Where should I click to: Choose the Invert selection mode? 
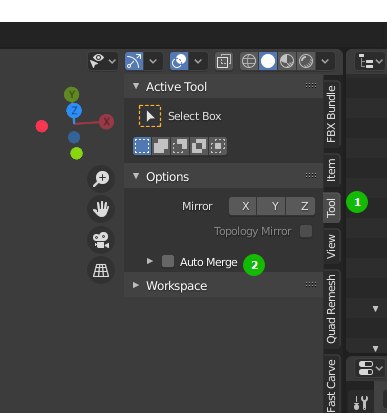(199, 146)
